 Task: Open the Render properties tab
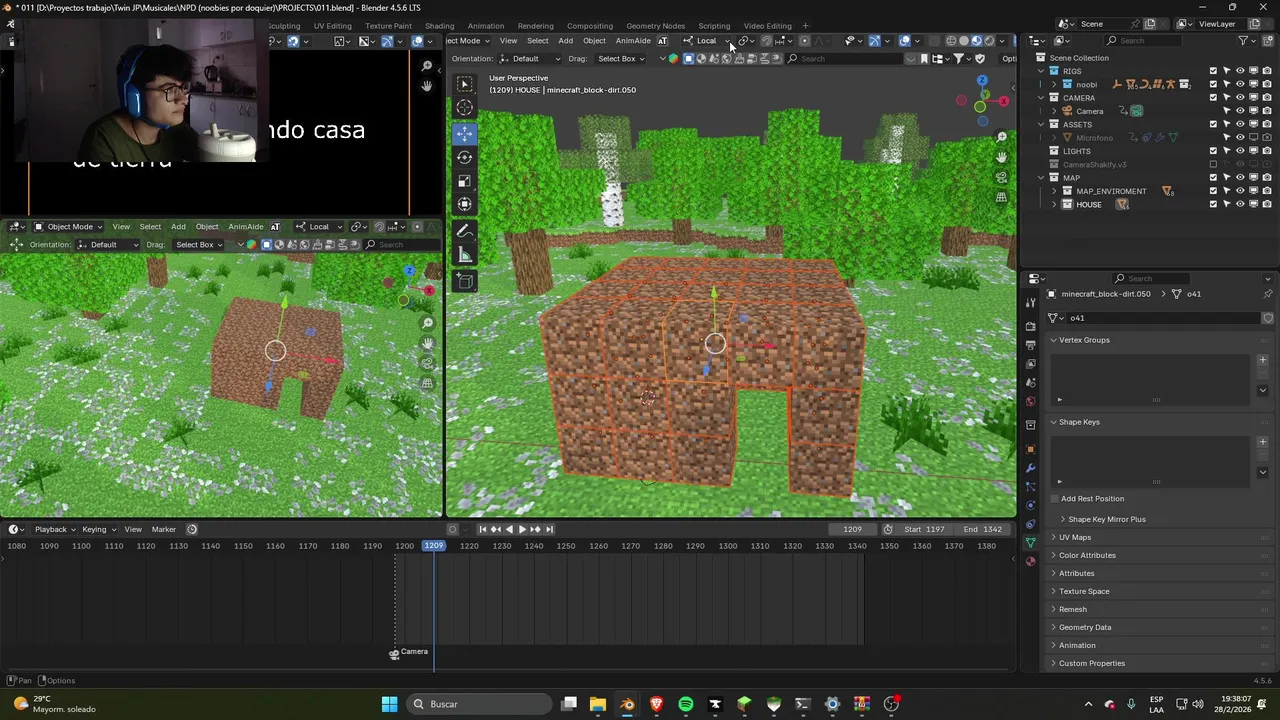(x=1031, y=326)
